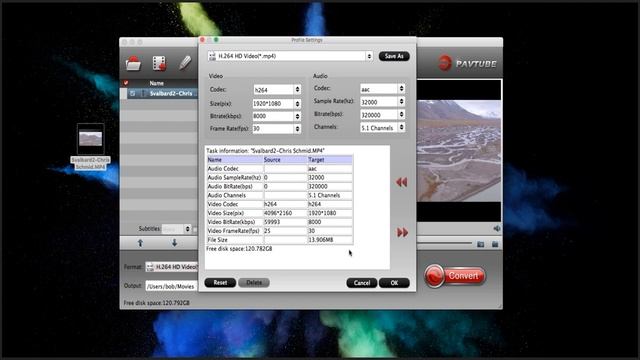Click the Name column header in table

235,160
